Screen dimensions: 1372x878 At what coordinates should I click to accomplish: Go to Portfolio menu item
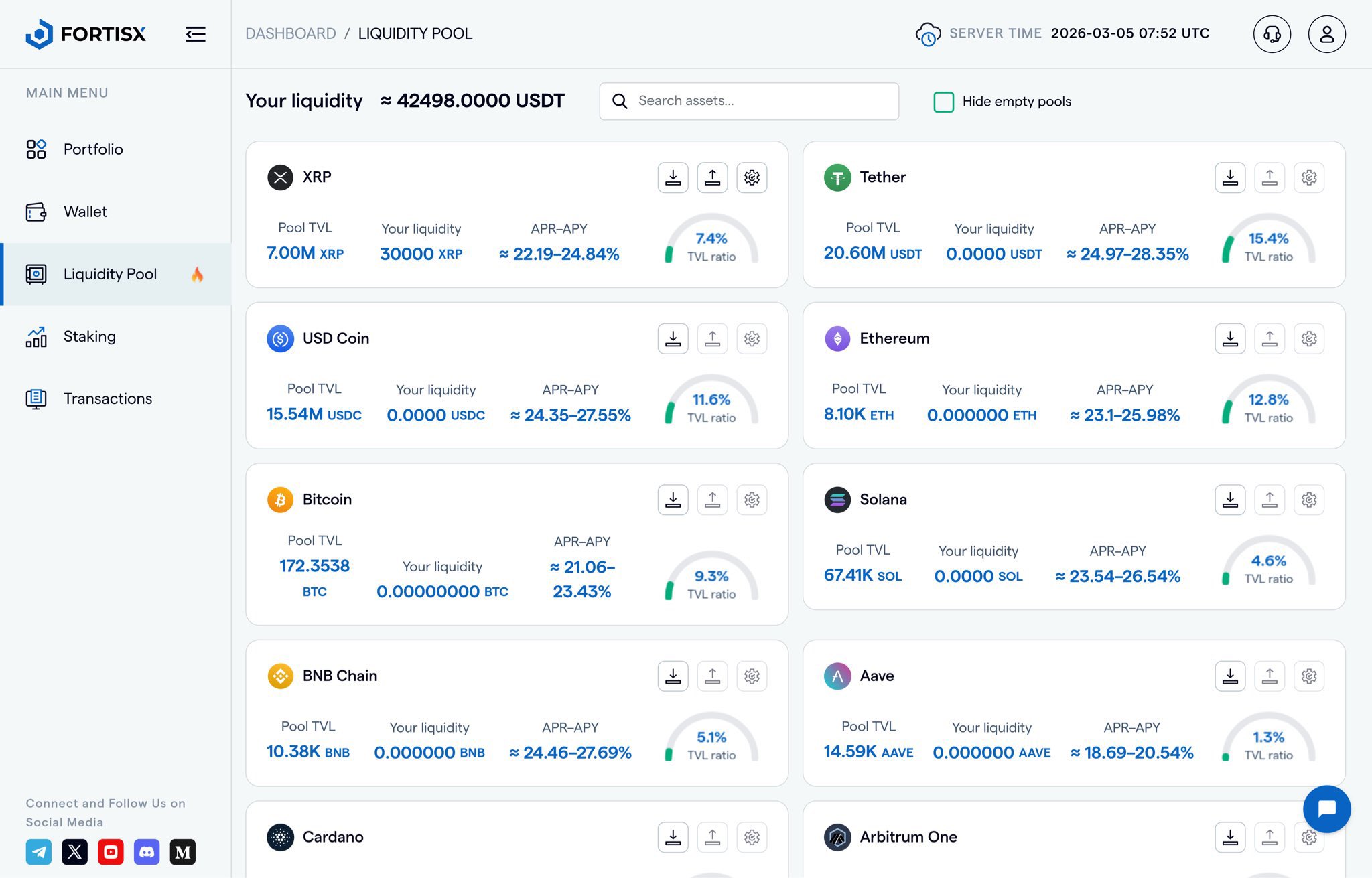93,149
